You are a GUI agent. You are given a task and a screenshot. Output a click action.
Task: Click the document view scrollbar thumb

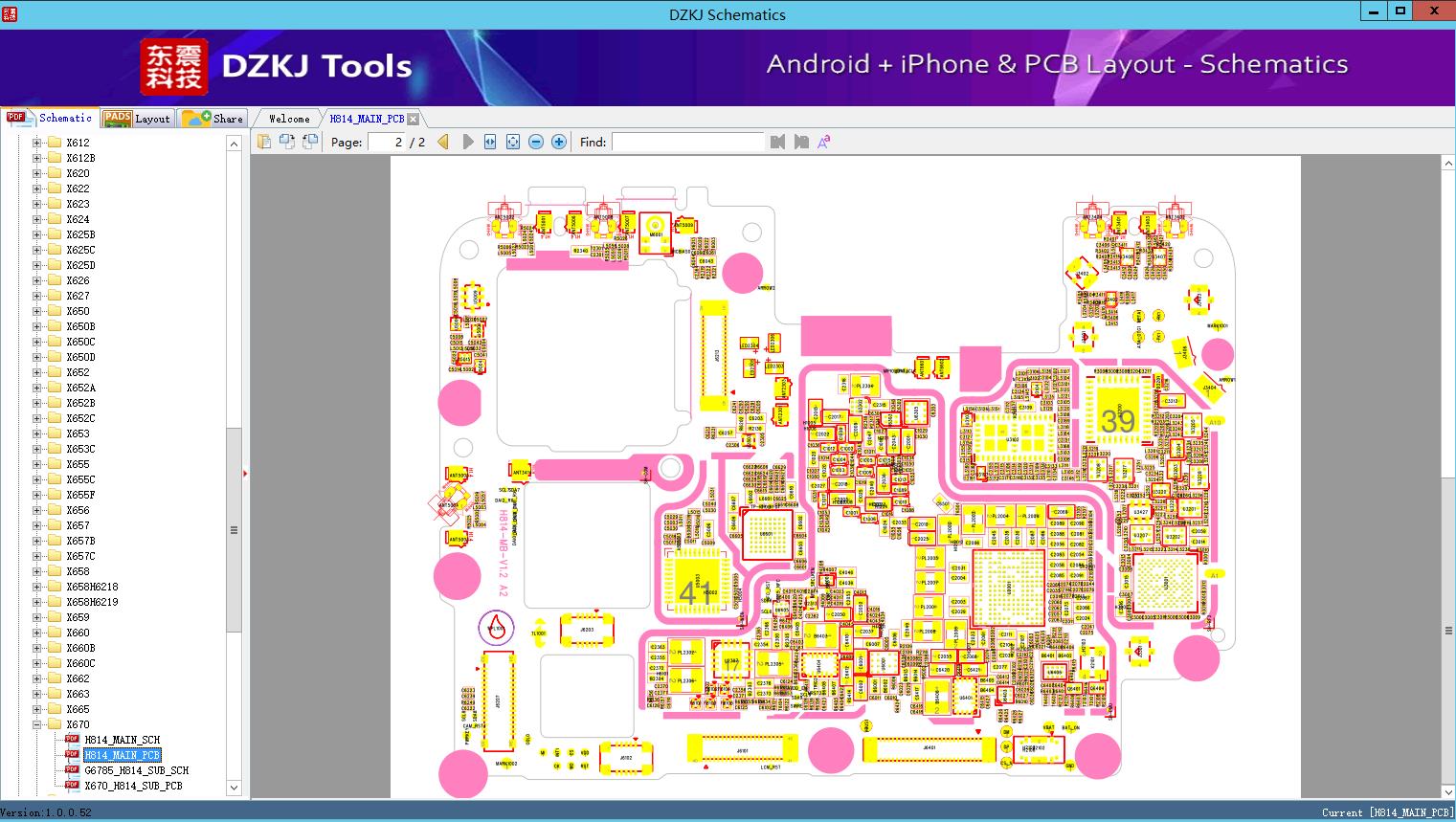[1448, 632]
